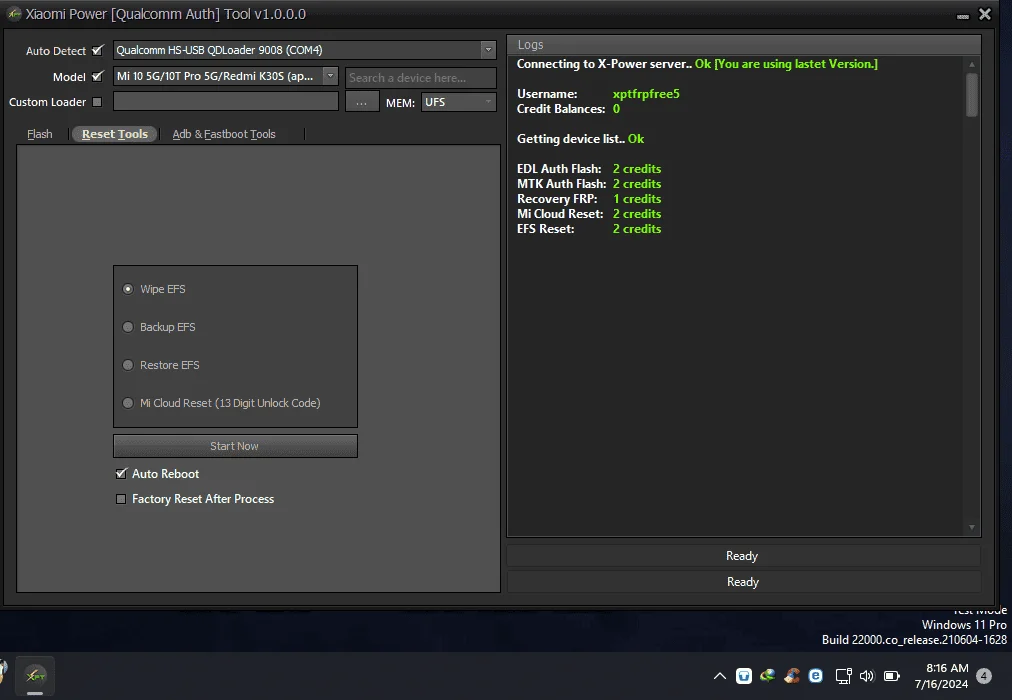Click the Custom Loader path field
This screenshot has height=700, width=1012.
click(x=226, y=101)
